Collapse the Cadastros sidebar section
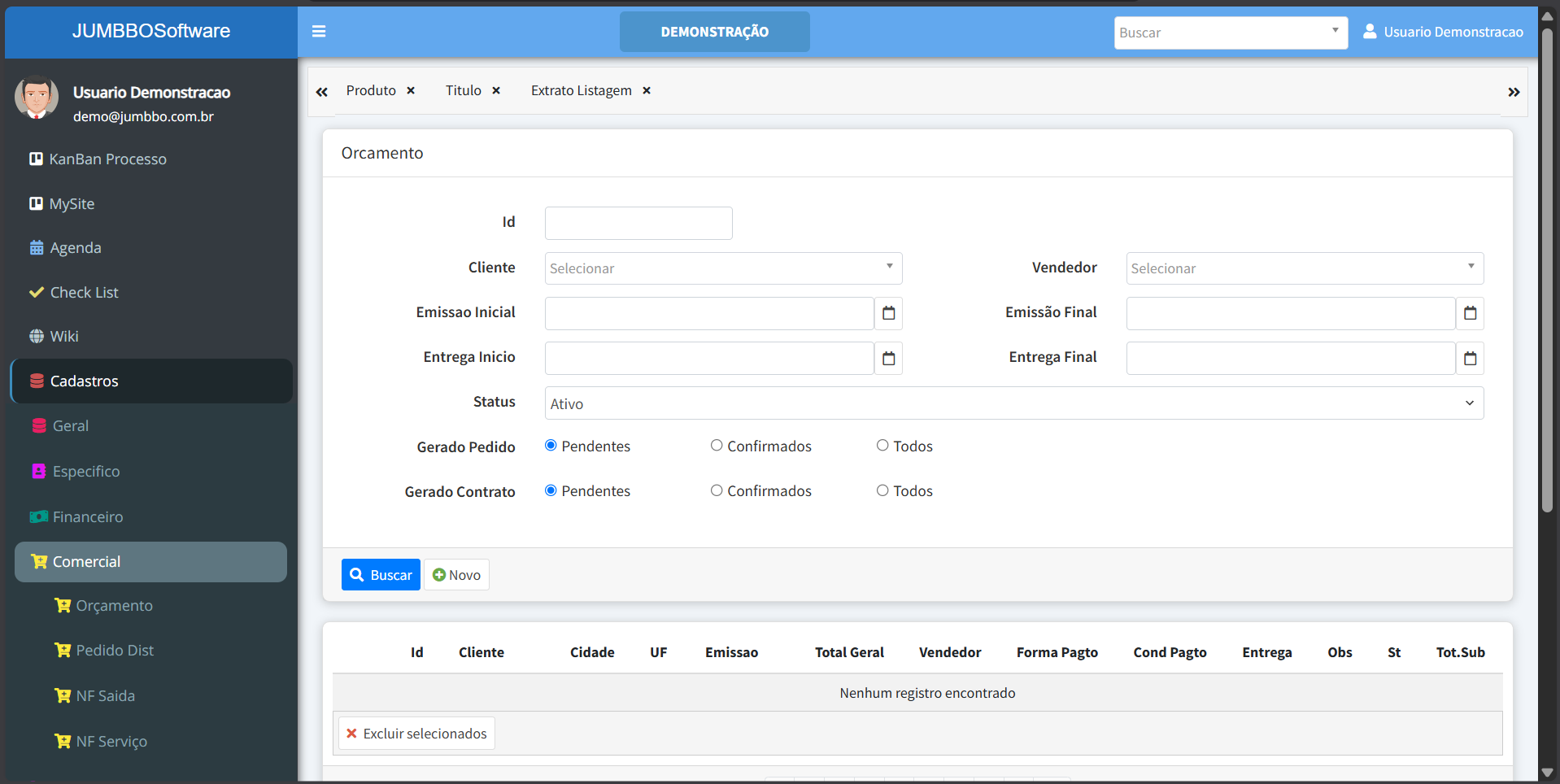Screen dimensions: 1560x784 151,381
